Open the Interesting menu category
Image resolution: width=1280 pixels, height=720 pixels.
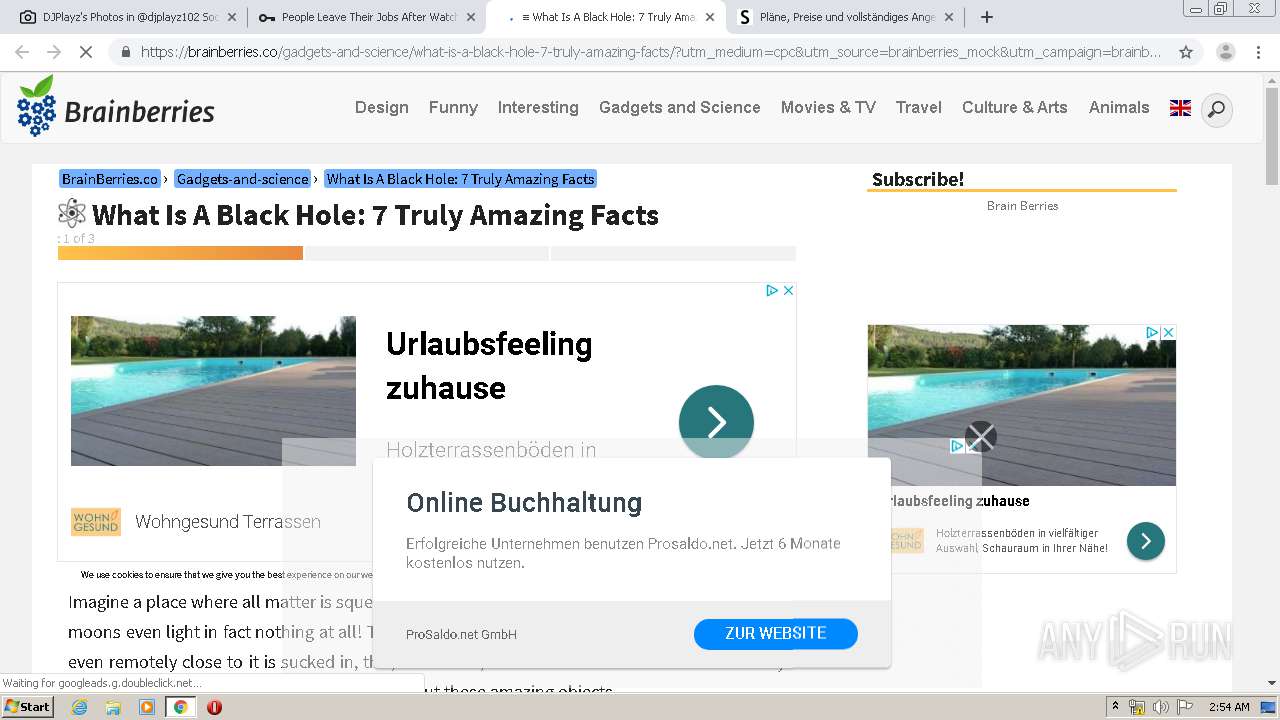pyautogui.click(x=538, y=107)
